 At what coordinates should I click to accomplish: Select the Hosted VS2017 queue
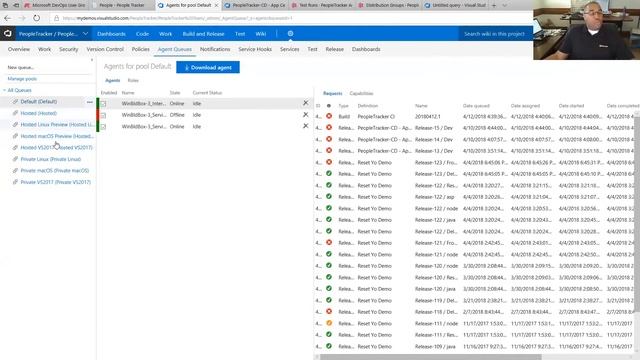pyautogui.click(x=56, y=147)
